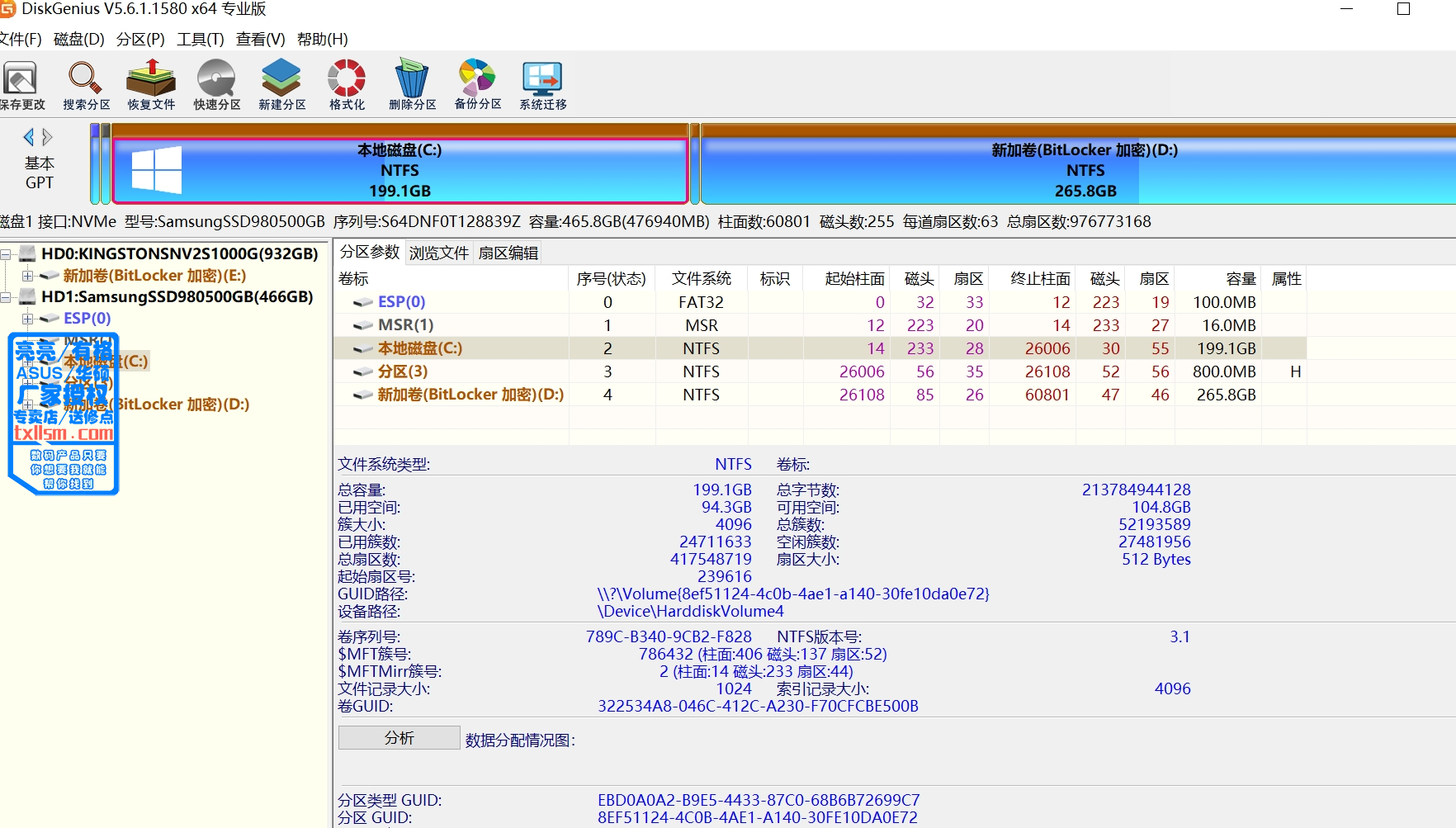Open the 文件(F) menu
The image size is (1456, 828).
click(x=20, y=39)
